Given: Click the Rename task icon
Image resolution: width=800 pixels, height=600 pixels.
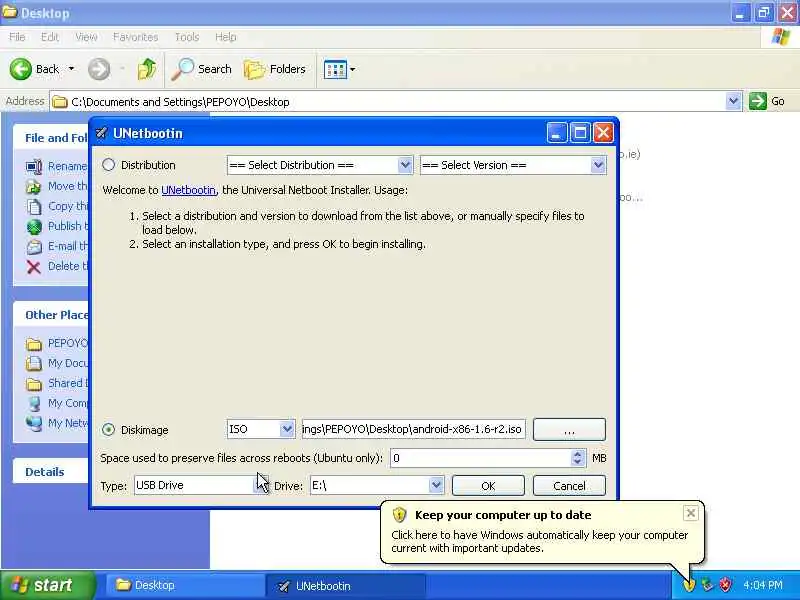Looking at the screenshot, I should (34, 166).
